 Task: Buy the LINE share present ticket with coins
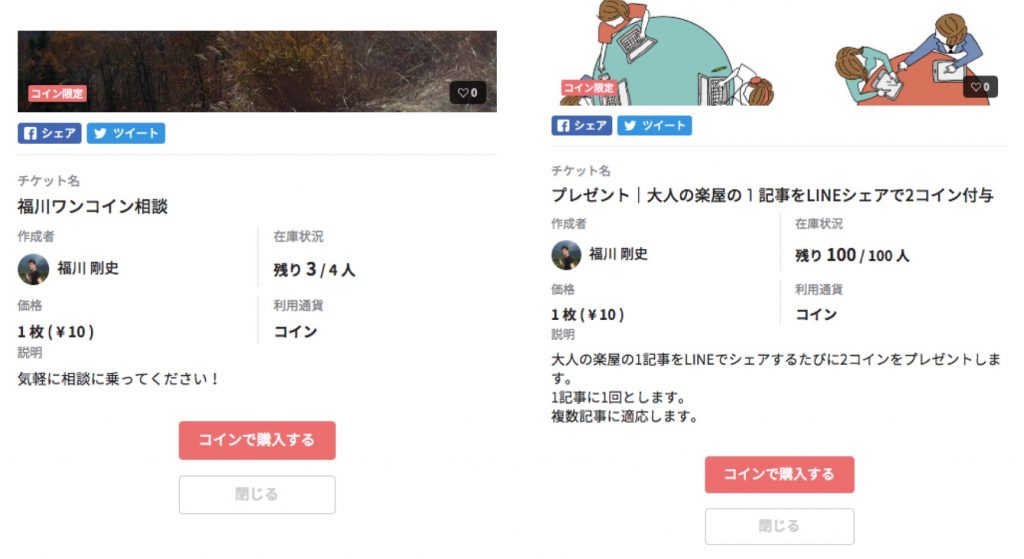point(779,474)
